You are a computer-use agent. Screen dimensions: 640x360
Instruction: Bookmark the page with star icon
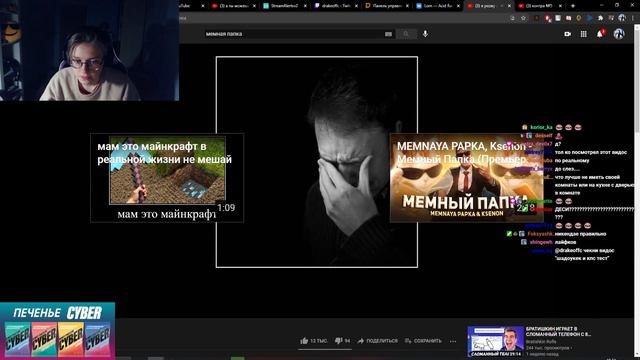tap(523, 18)
